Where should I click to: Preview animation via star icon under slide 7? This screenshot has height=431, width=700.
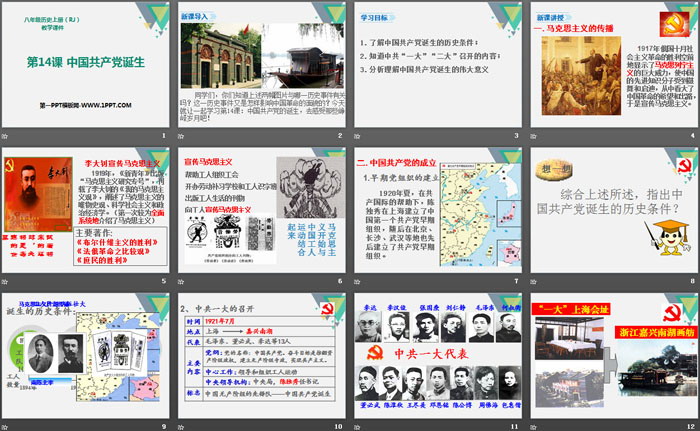(358, 281)
